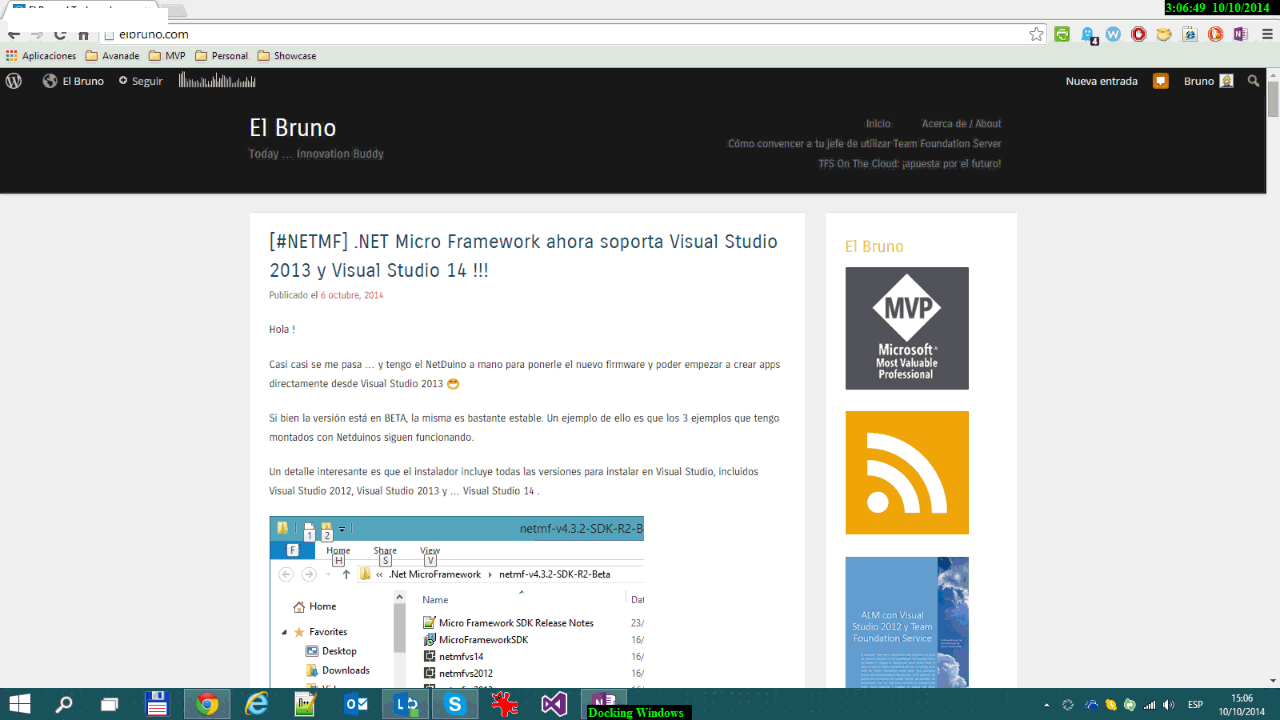Viewport: 1280px width, 720px height.
Task: Bookmark this page with the star icon
Action: pos(1036,34)
